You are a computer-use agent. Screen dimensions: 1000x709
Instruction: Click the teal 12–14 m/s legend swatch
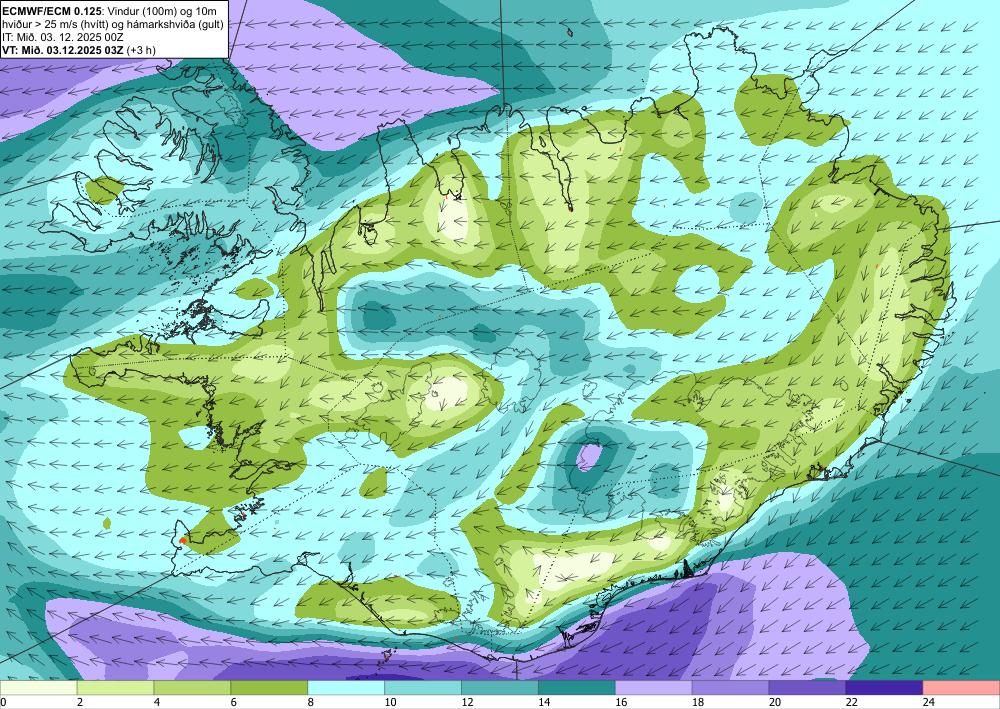tap(500, 688)
